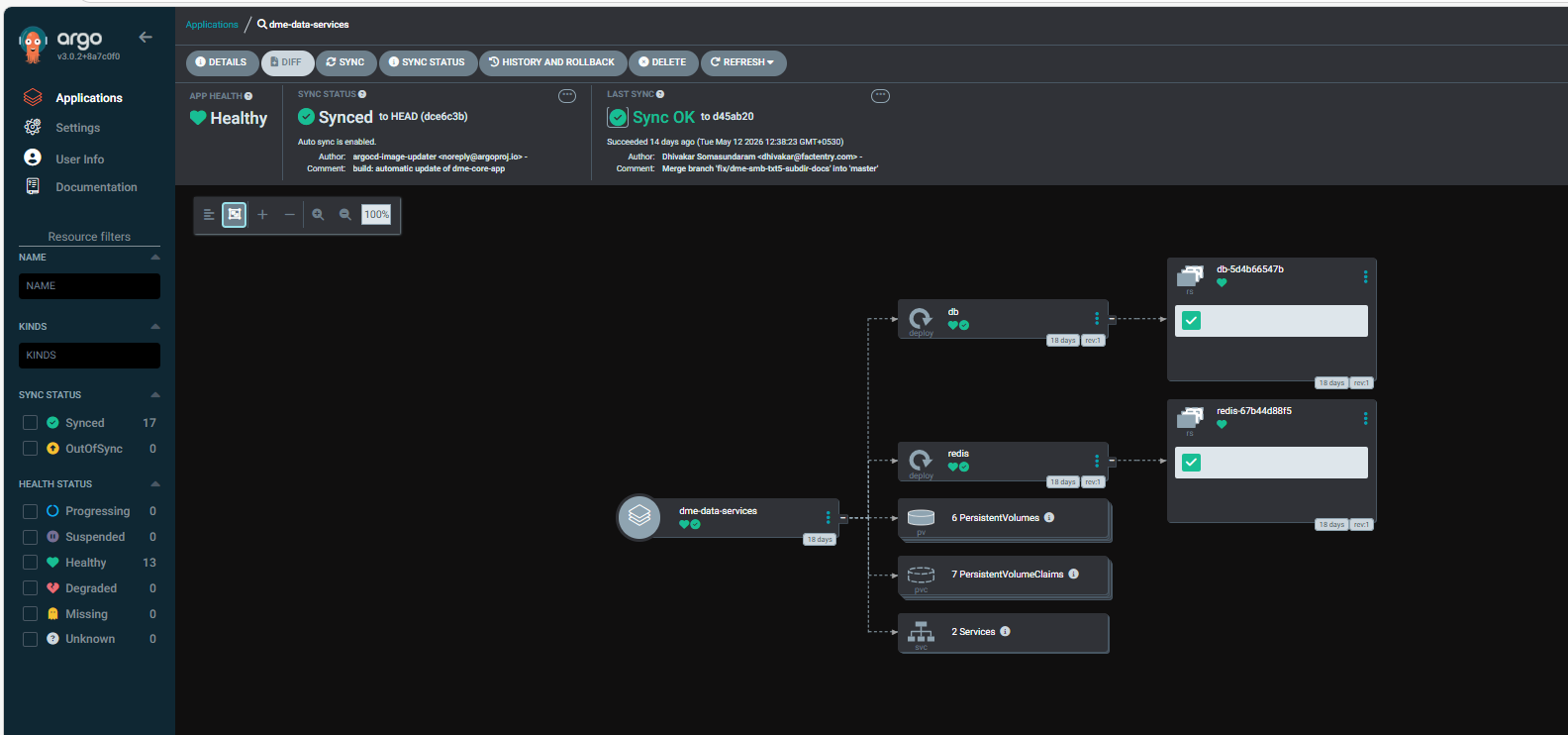The image size is (1568, 735).
Task: Open the REFRESH dropdown
Action: click(743, 62)
